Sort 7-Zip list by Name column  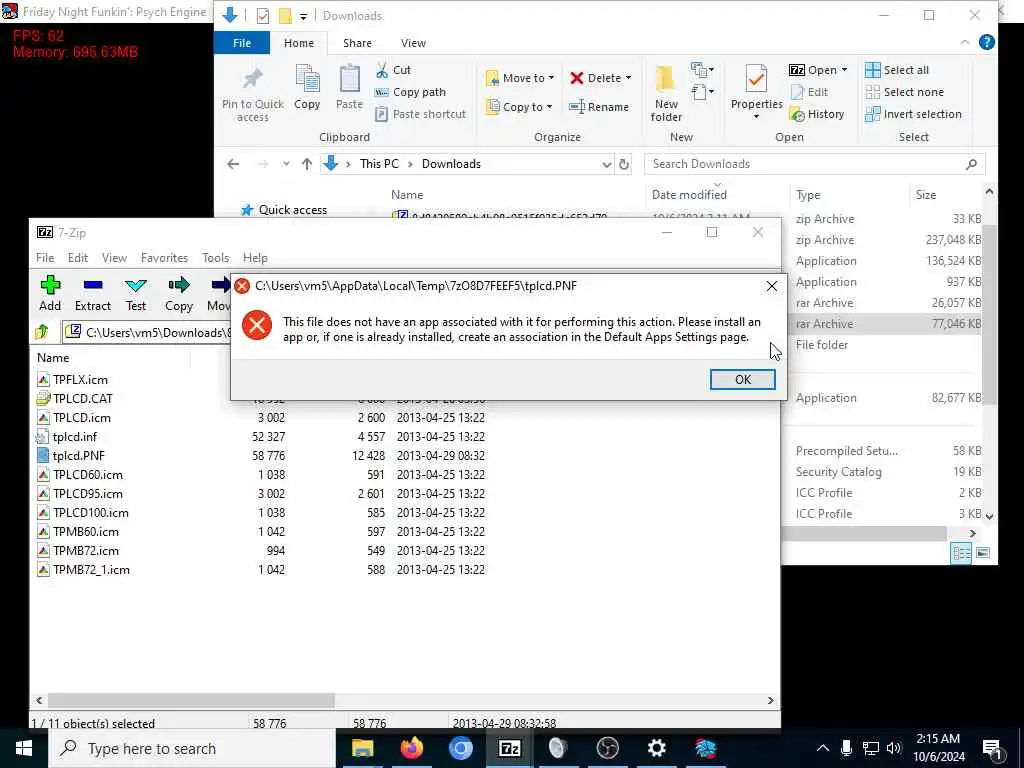(x=53, y=358)
